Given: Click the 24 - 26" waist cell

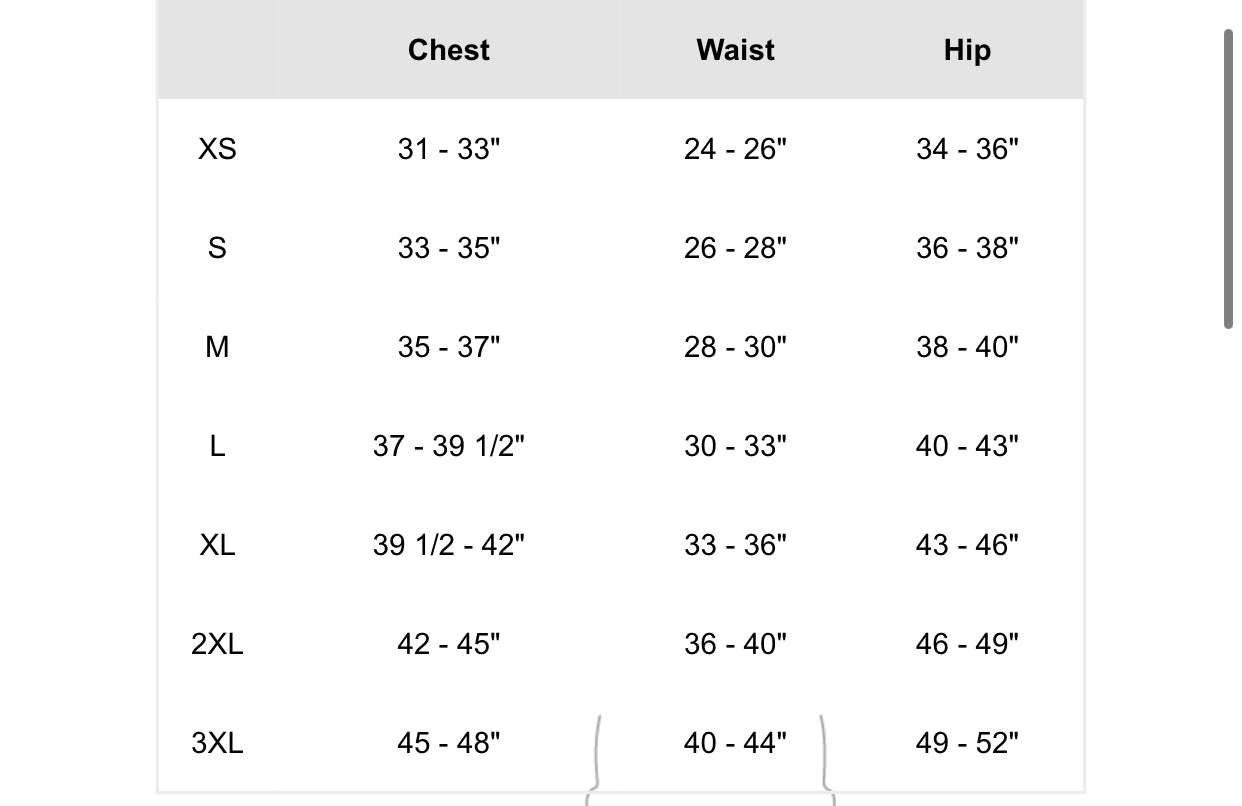Looking at the screenshot, I should 735,149.
